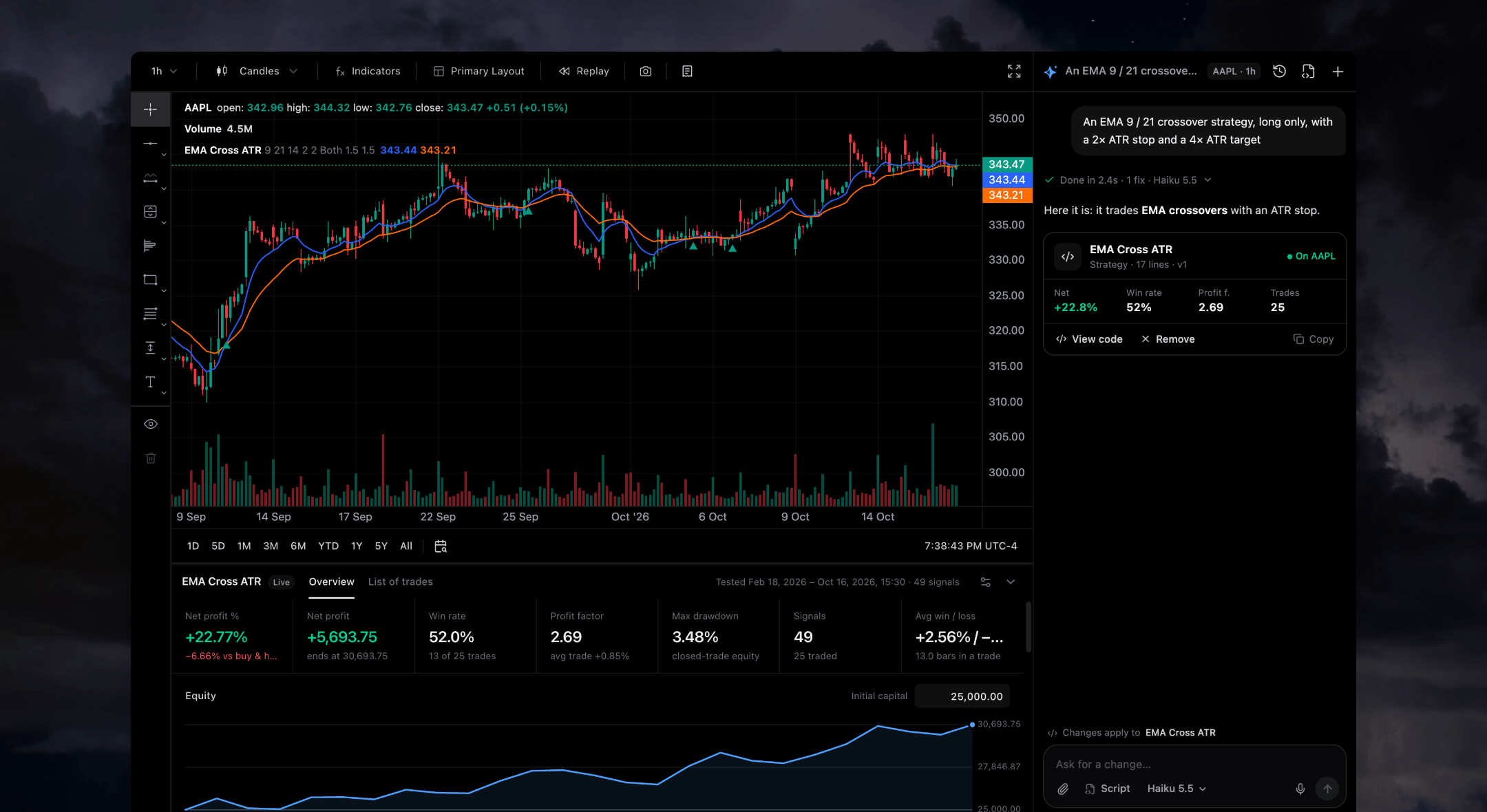Collapse the strategy tester panel chevron
Image resolution: width=1487 pixels, height=812 pixels.
point(1011,582)
